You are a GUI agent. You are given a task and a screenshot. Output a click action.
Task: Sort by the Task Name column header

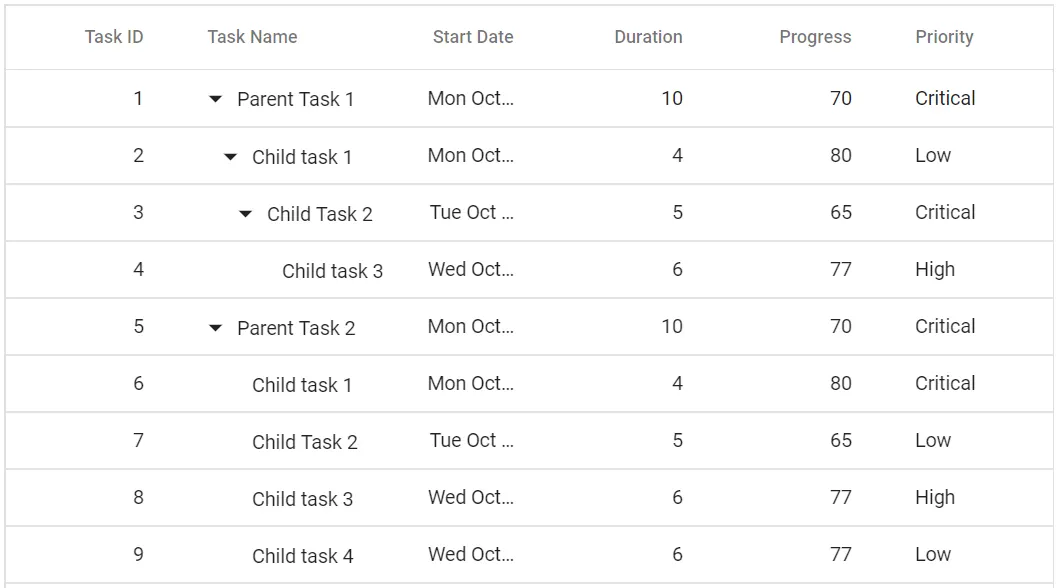[x=251, y=36]
